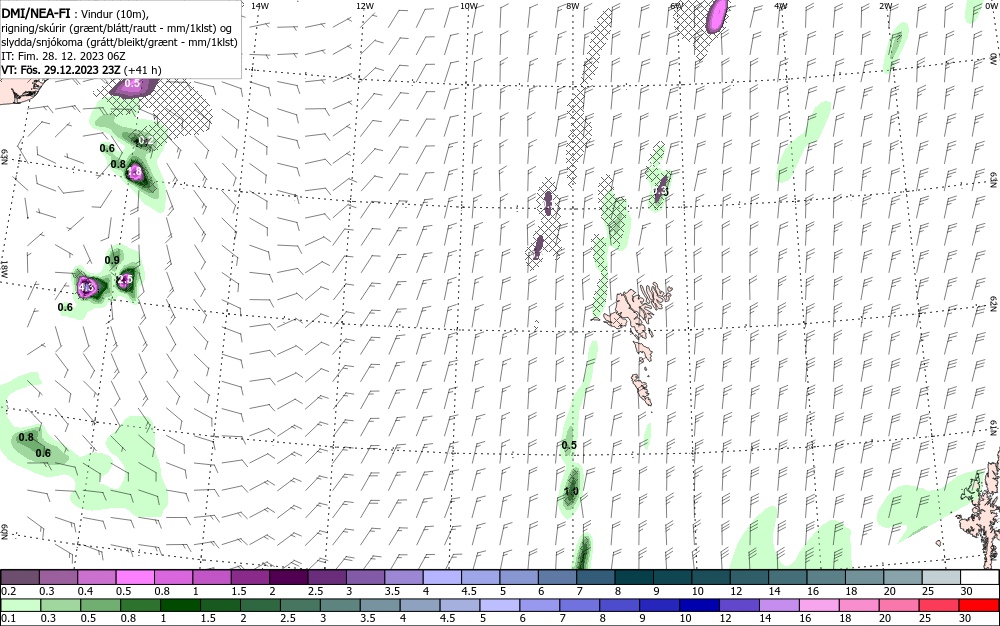The width and height of the screenshot is (1000, 626).
Task: Pick the snow legend swatch for 0.3
Action: tap(58, 578)
